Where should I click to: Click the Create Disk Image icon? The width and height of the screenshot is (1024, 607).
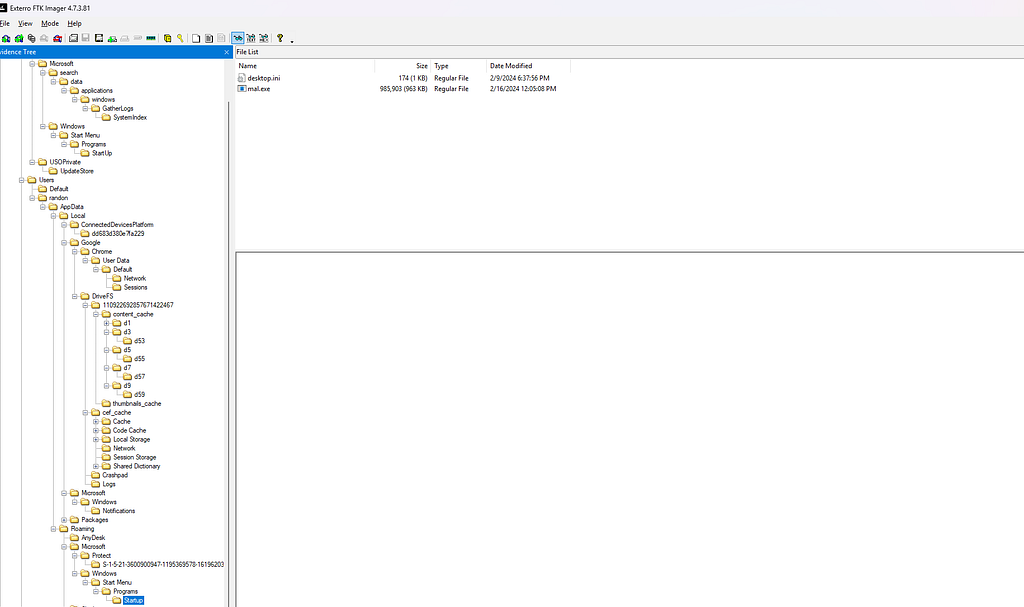[73, 38]
